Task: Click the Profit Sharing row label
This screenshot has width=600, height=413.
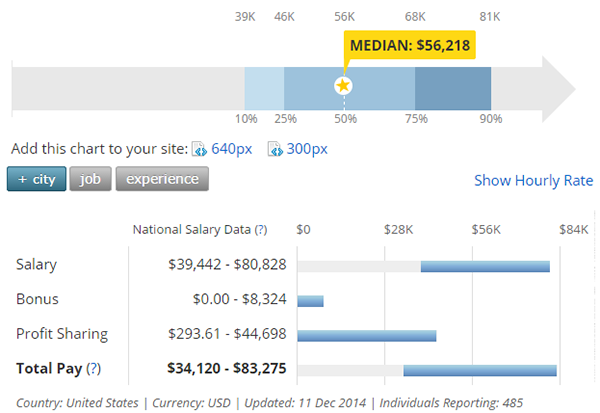Action: click(62, 334)
